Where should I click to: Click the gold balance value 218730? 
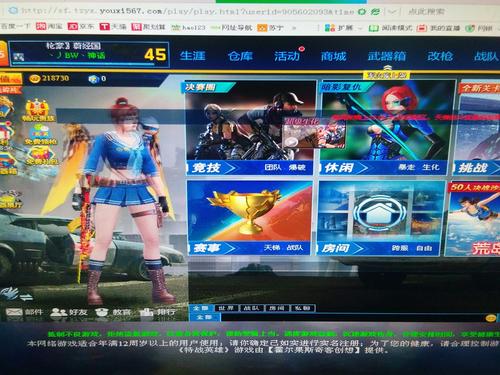pos(55,79)
